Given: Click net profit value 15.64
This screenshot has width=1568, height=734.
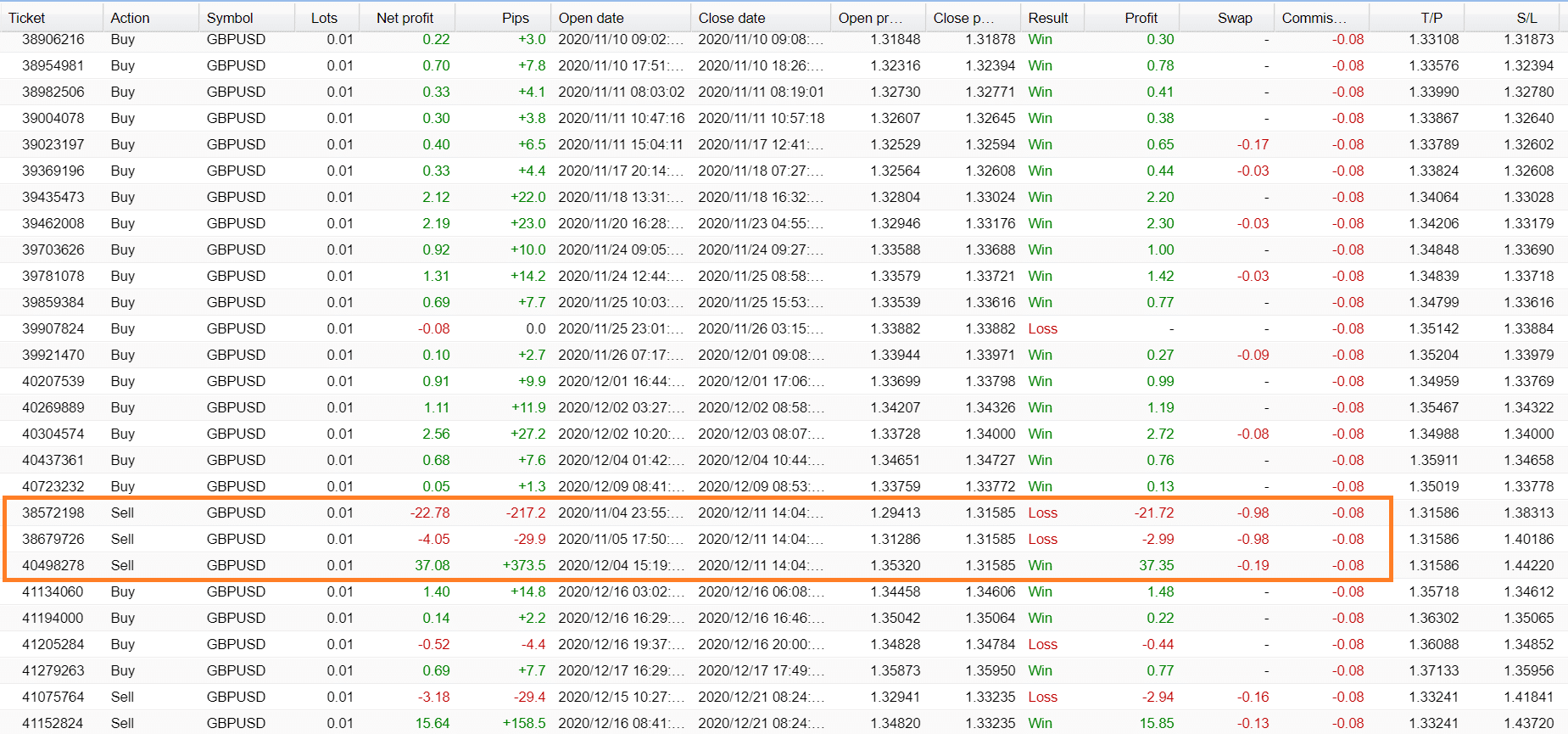Looking at the screenshot, I should click(x=432, y=723).
